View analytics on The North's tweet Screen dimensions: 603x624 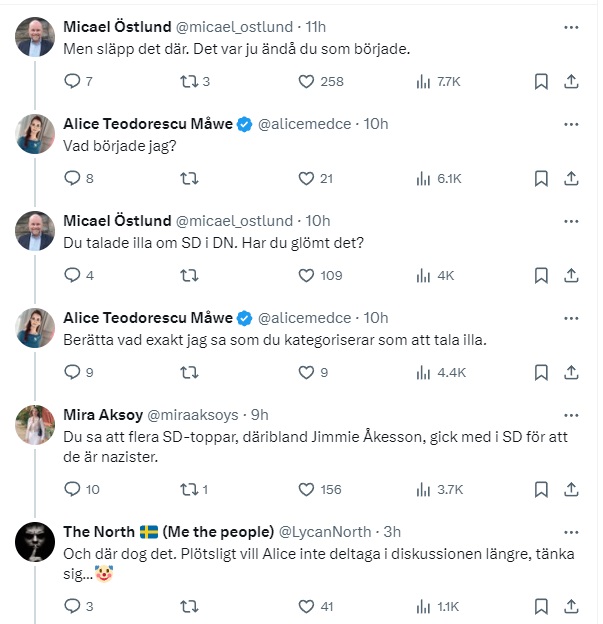pos(423,605)
